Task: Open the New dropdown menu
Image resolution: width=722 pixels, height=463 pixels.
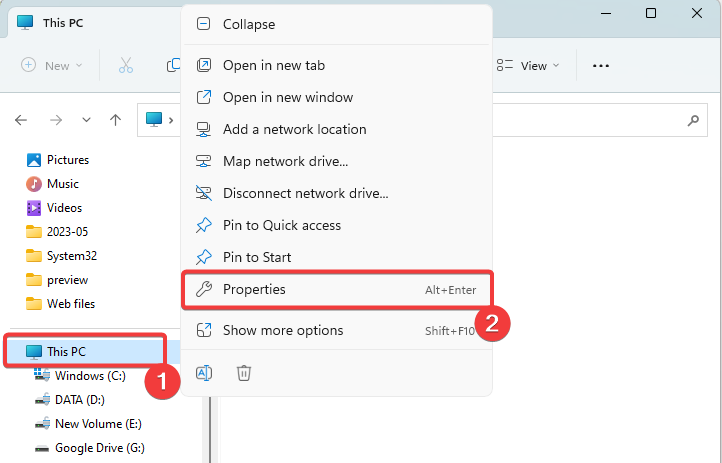Action: pyautogui.click(x=52, y=65)
